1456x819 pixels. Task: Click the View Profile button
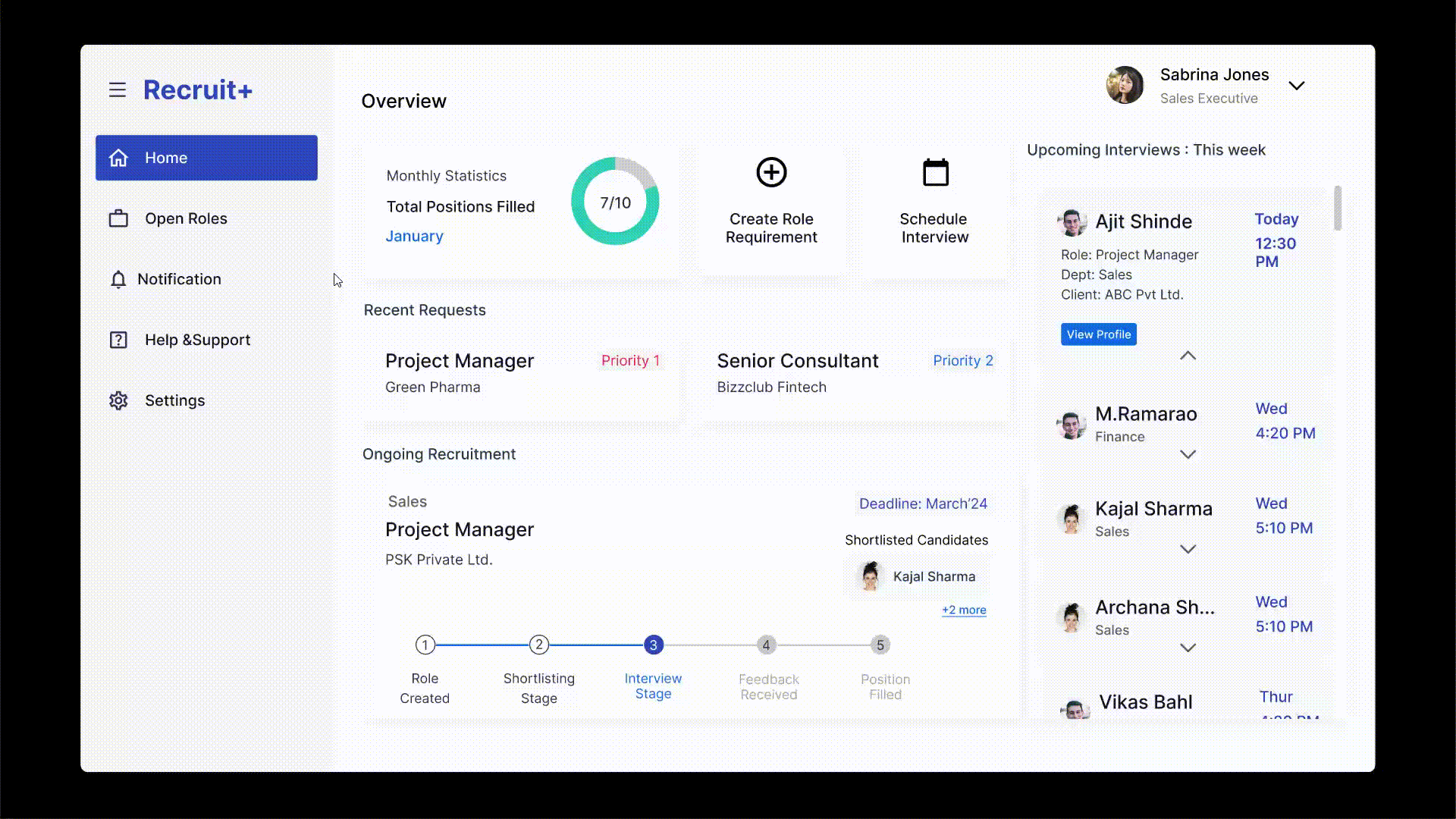(1098, 334)
